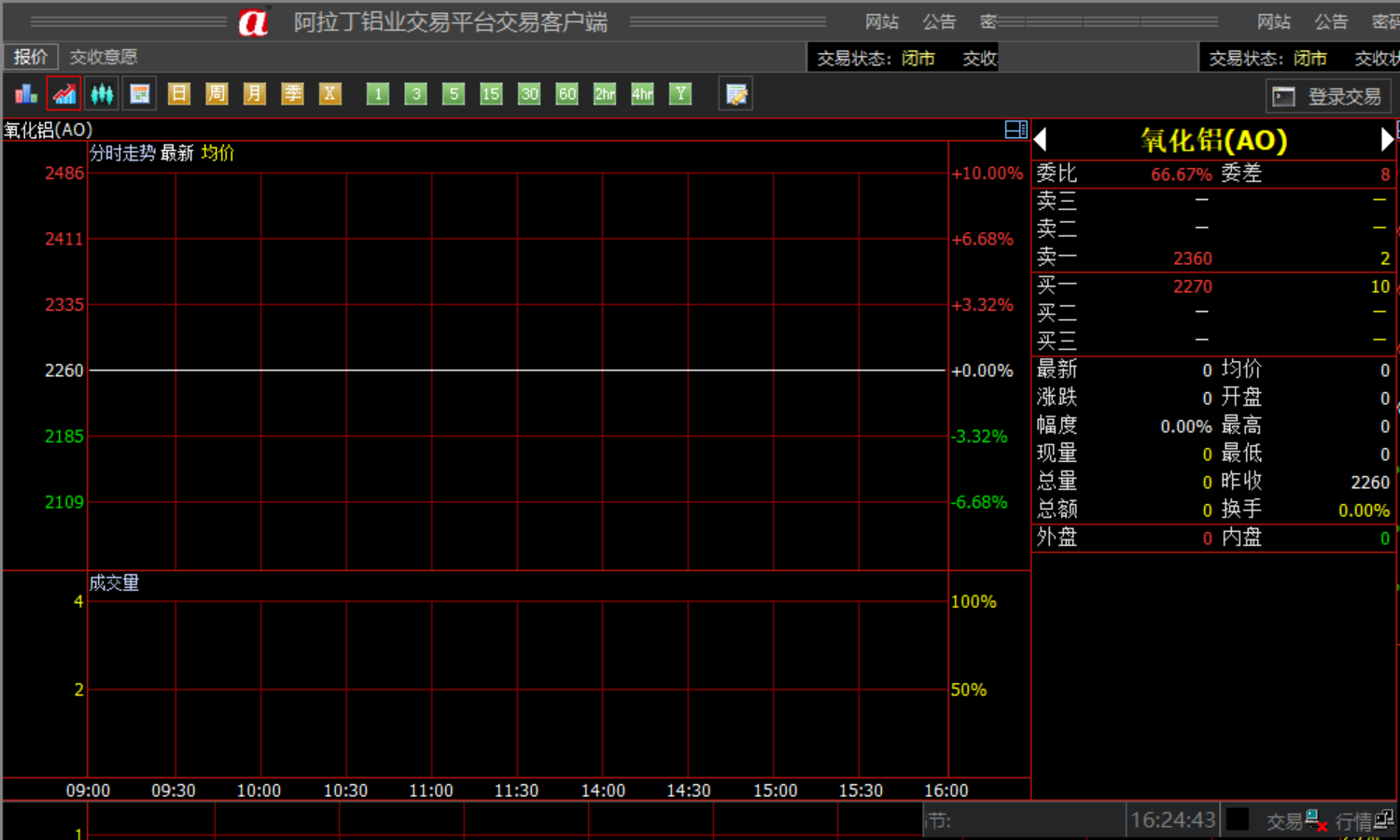The width and height of the screenshot is (1400, 840).
Task: Click the black square box in status bar
Action: 1238,819
